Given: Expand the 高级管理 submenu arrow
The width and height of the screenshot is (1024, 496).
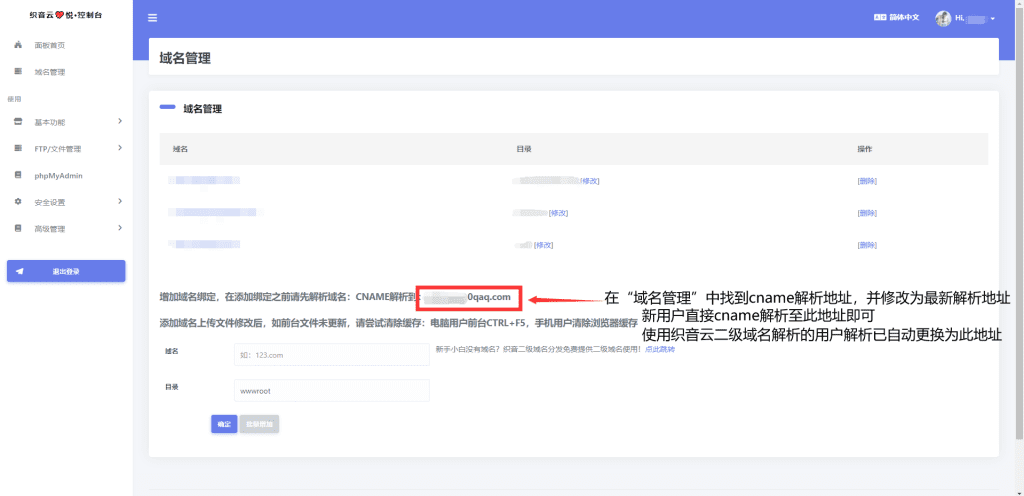Looking at the screenshot, I should click(119, 229).
